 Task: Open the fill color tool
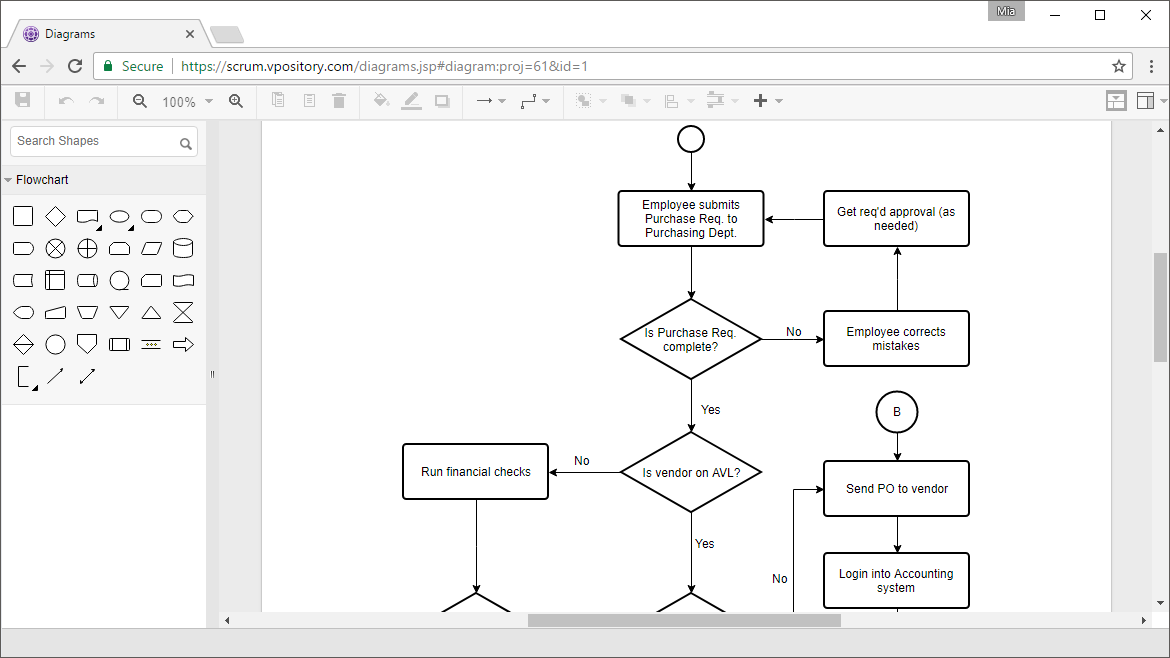click(x=383, y=100)
